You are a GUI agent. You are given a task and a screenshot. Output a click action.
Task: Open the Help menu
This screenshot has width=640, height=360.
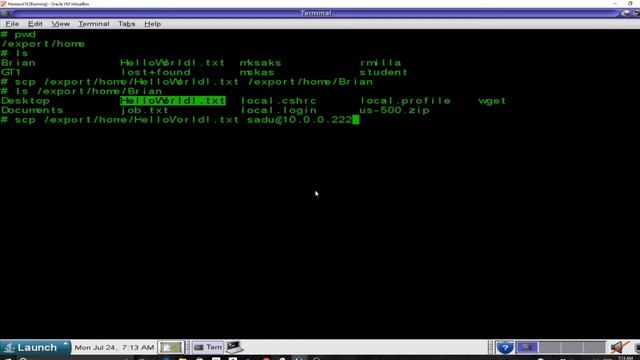(152, 24)
